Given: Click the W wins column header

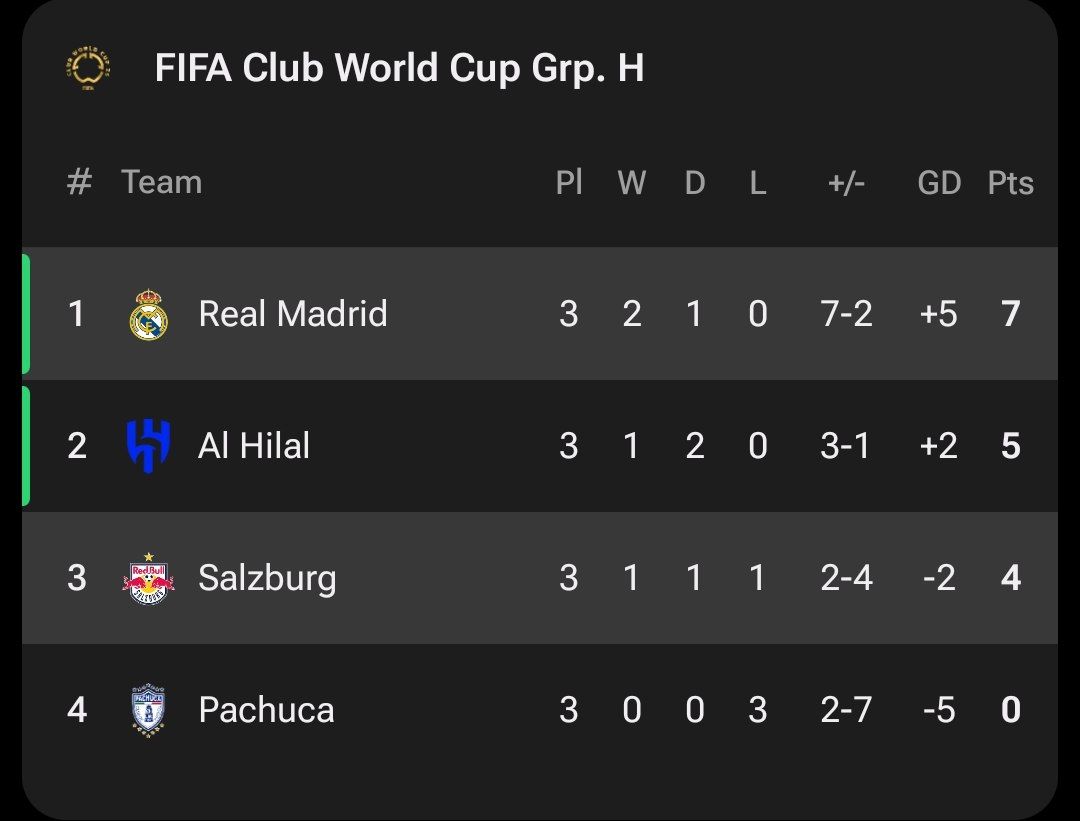Looking at the screenshot, I should pyautogui.click(x=632, y=183).
